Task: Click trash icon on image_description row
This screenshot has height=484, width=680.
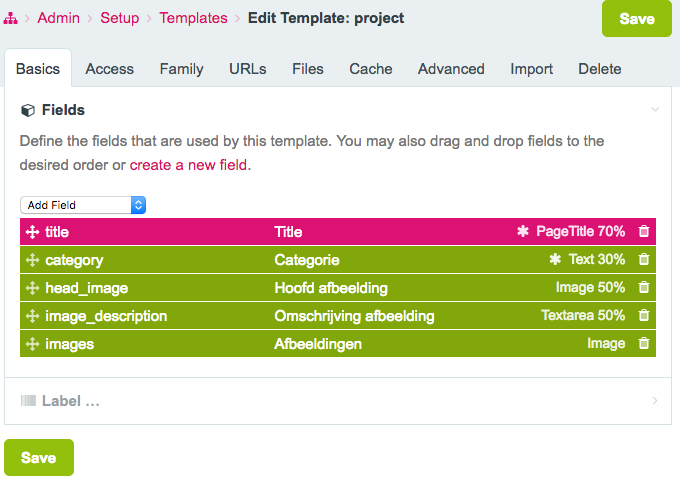Action: pyautogui.click(x=644, y=315)
